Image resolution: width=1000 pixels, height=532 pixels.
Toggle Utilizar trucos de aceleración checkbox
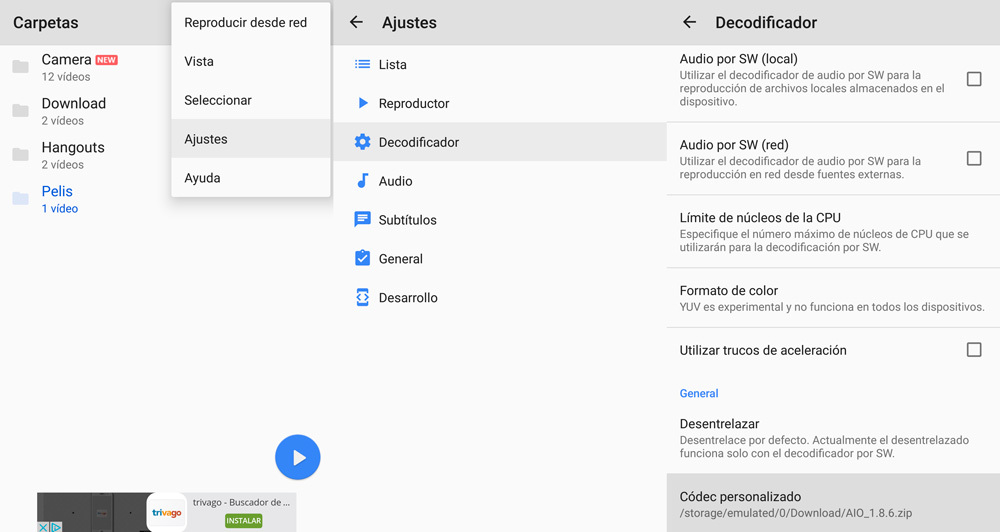973,350
